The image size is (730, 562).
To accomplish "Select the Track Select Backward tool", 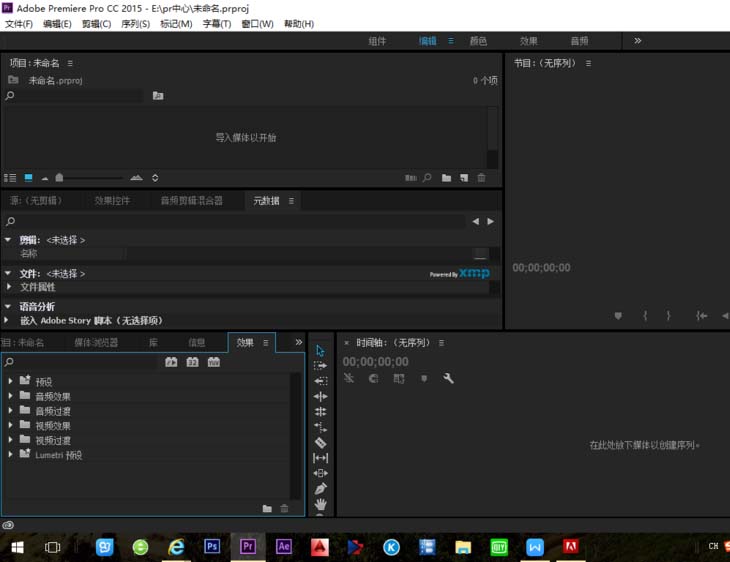I will [320, 381].
